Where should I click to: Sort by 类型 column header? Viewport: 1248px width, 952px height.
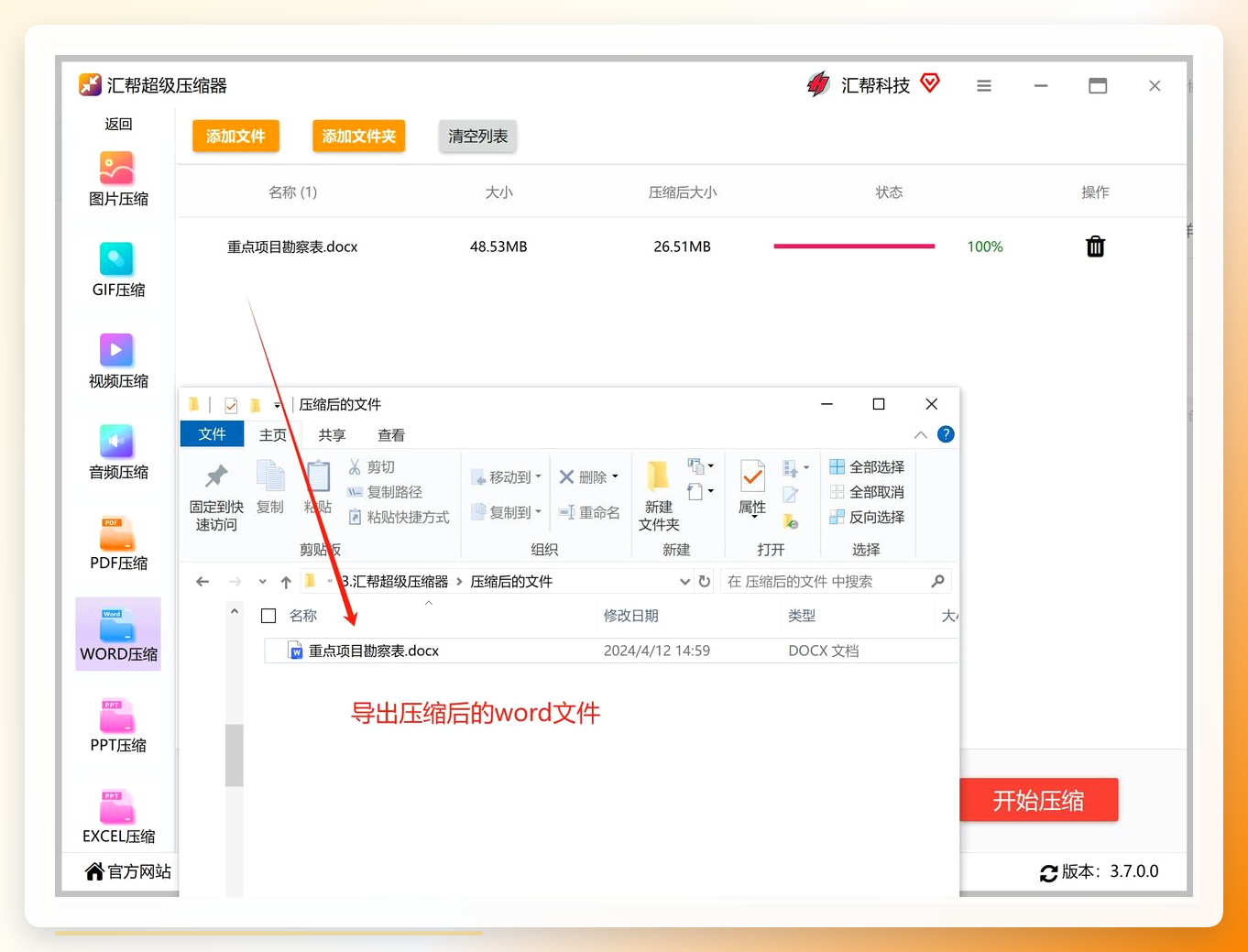[x=802, y=616]
